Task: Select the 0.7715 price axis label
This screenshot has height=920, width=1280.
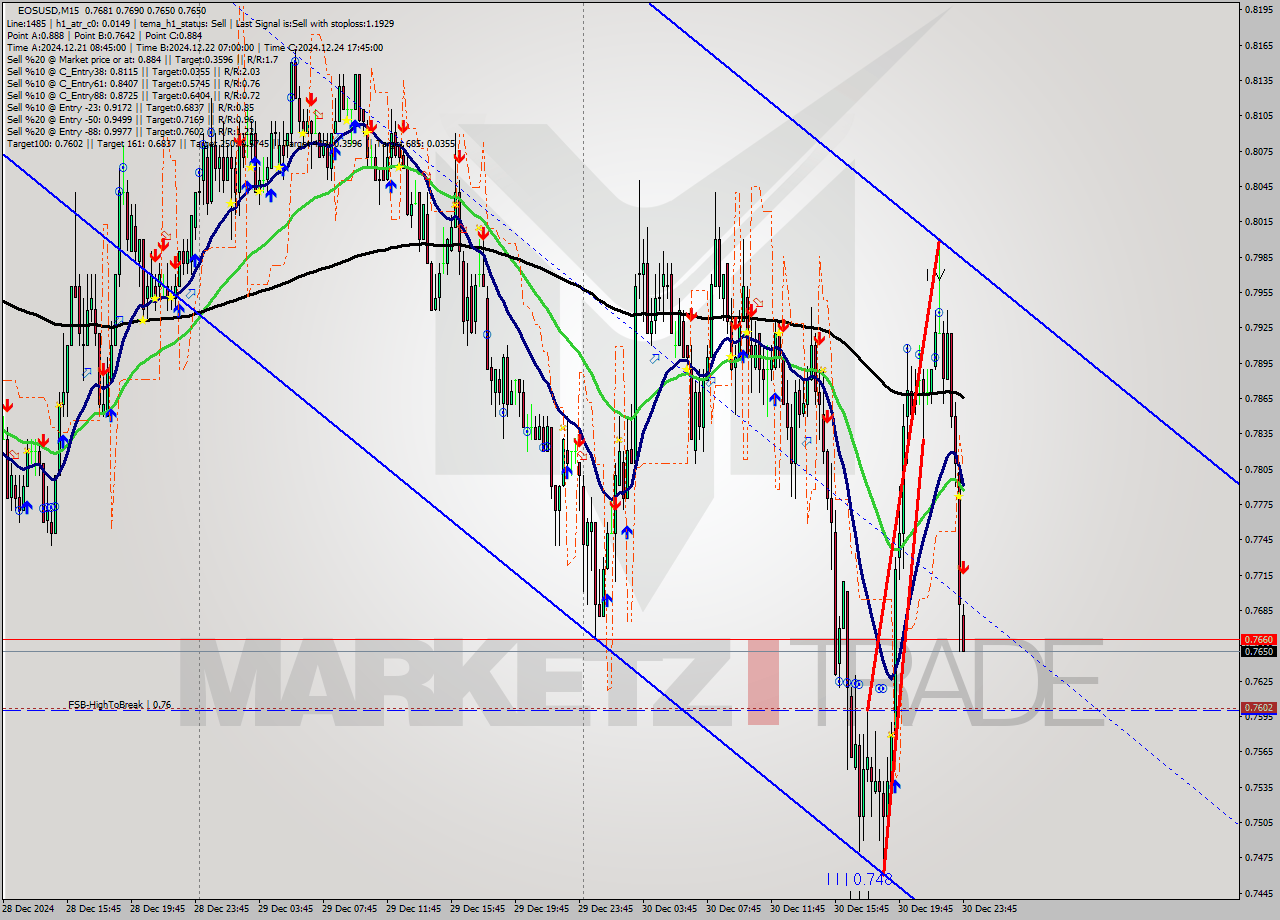Action: coord(1259,575)
